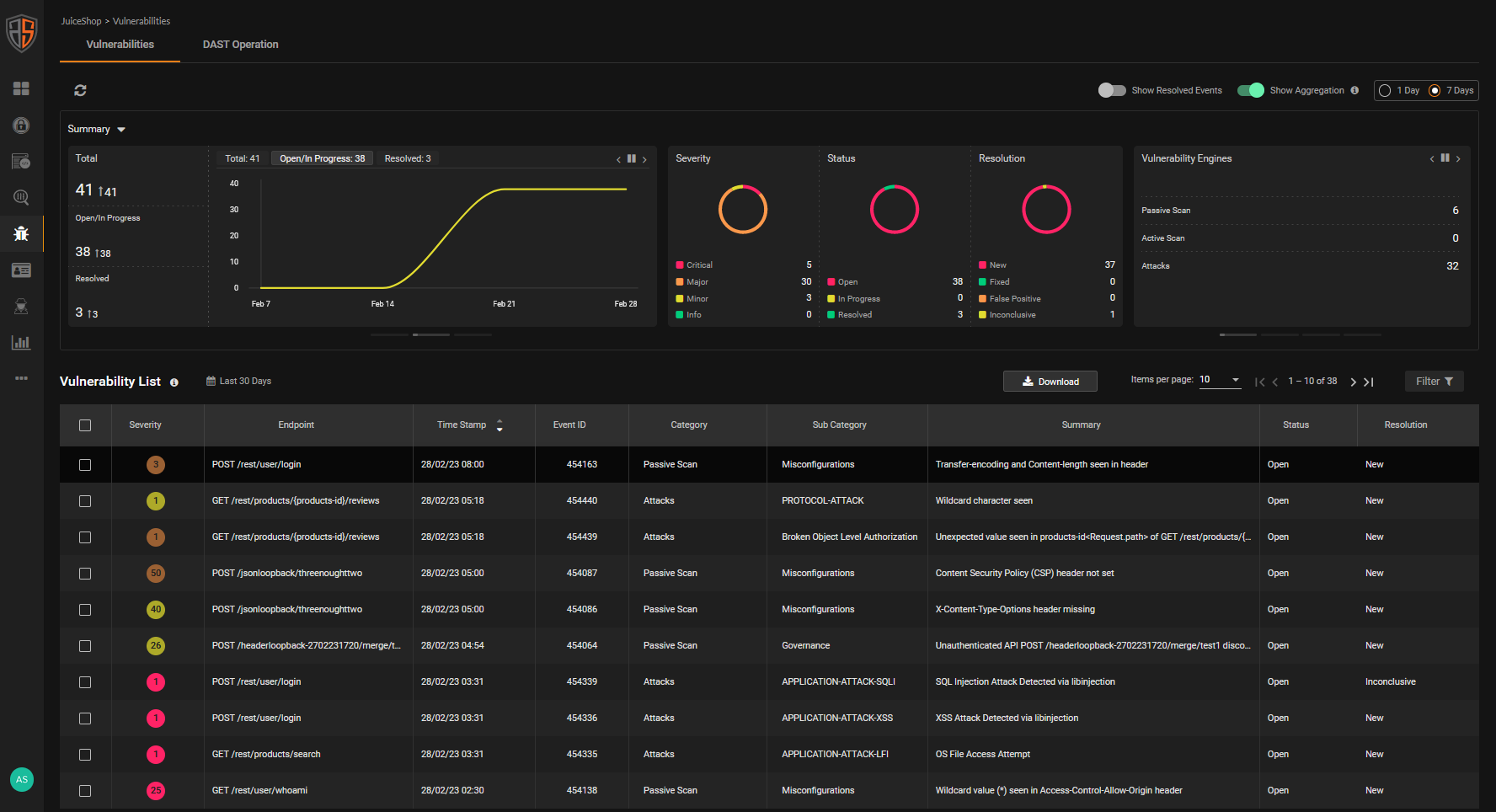Click the Inconclusive resolution for event 454339
This screenshot has height=812, width=1496.
(x=1390, y=682)
